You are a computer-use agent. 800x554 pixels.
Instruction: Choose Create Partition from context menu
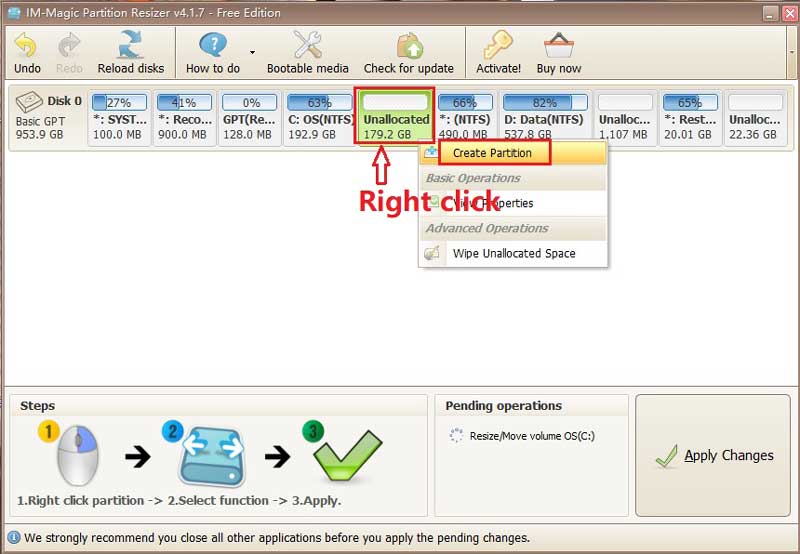[x=513, y=153]
